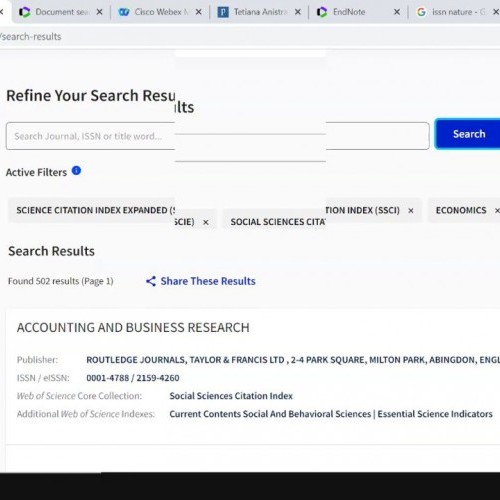Click the Refine Your Search Results heading
The height and width of the screenshot is (500, 500).
[100, 100]
